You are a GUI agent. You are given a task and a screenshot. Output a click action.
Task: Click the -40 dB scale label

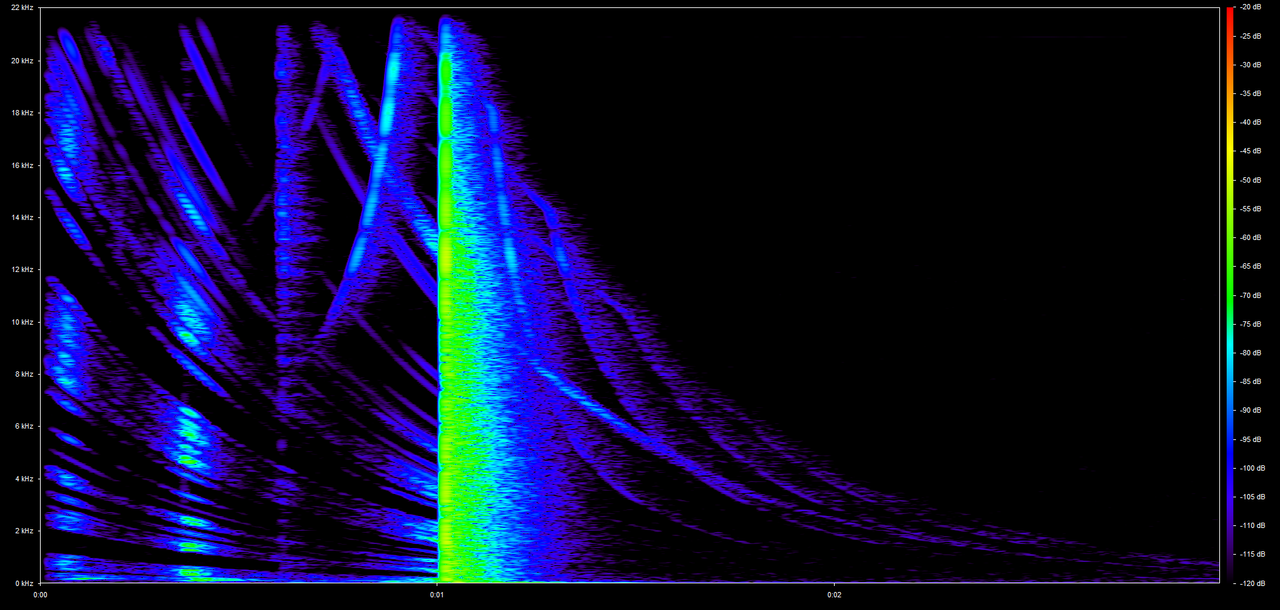[1250, 123]
